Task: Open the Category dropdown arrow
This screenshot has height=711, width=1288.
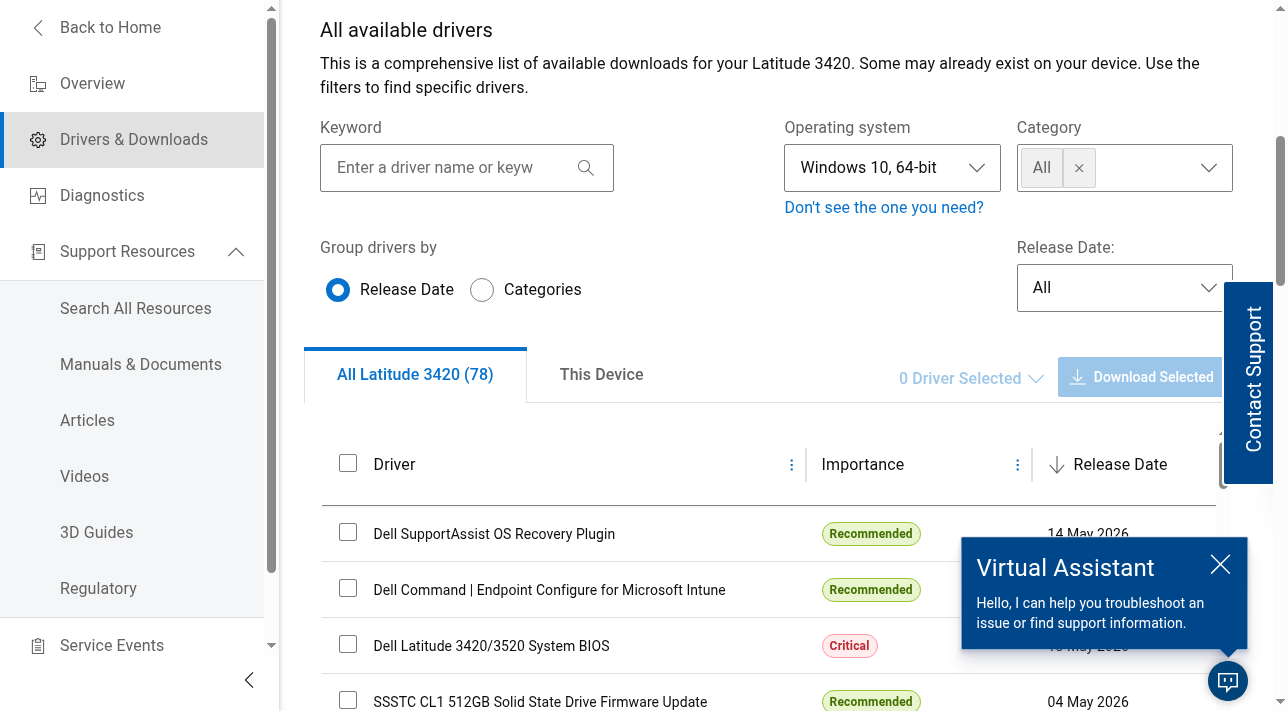Action: pos(1208,168)
